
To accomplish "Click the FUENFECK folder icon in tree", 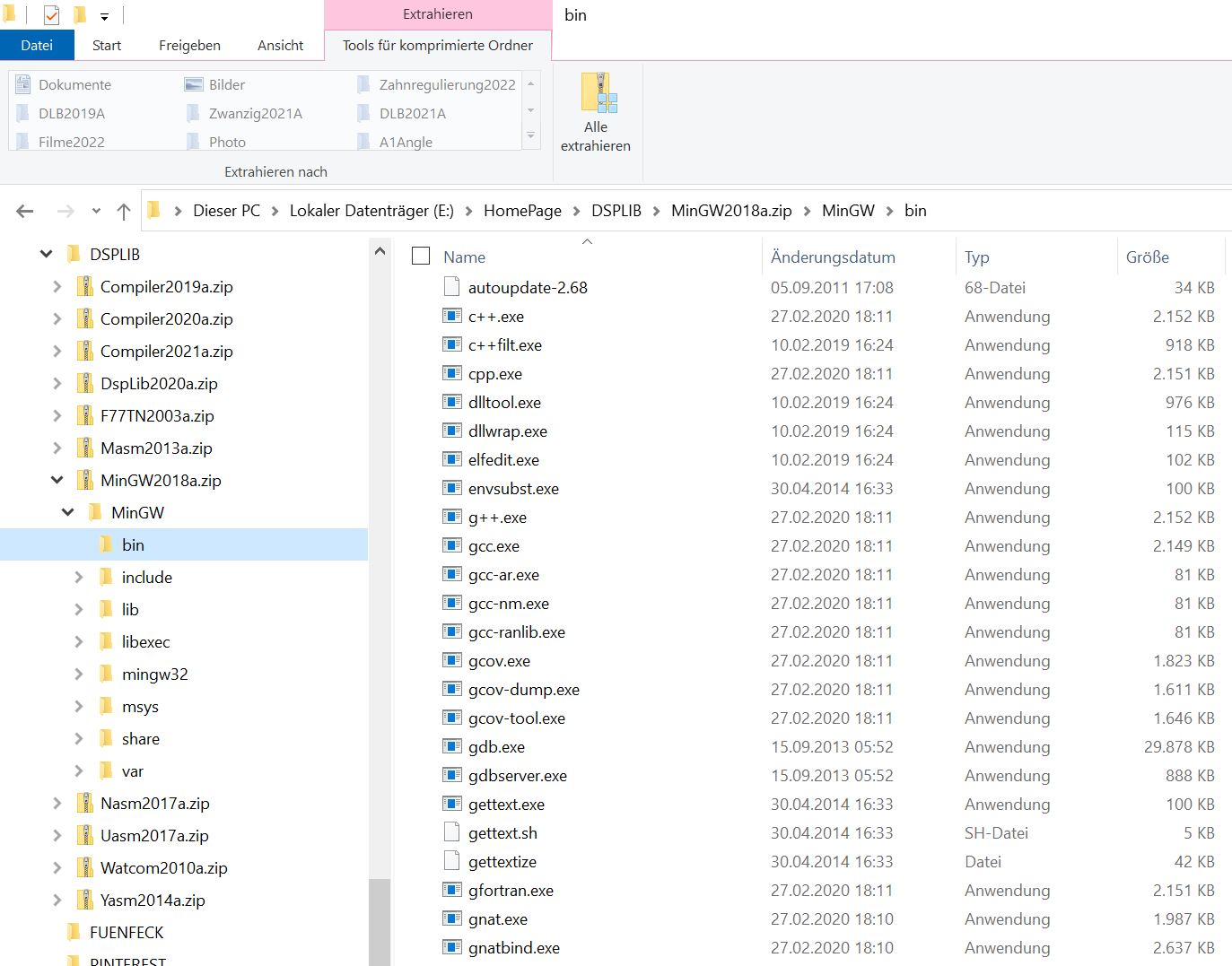I will (74, 932).
